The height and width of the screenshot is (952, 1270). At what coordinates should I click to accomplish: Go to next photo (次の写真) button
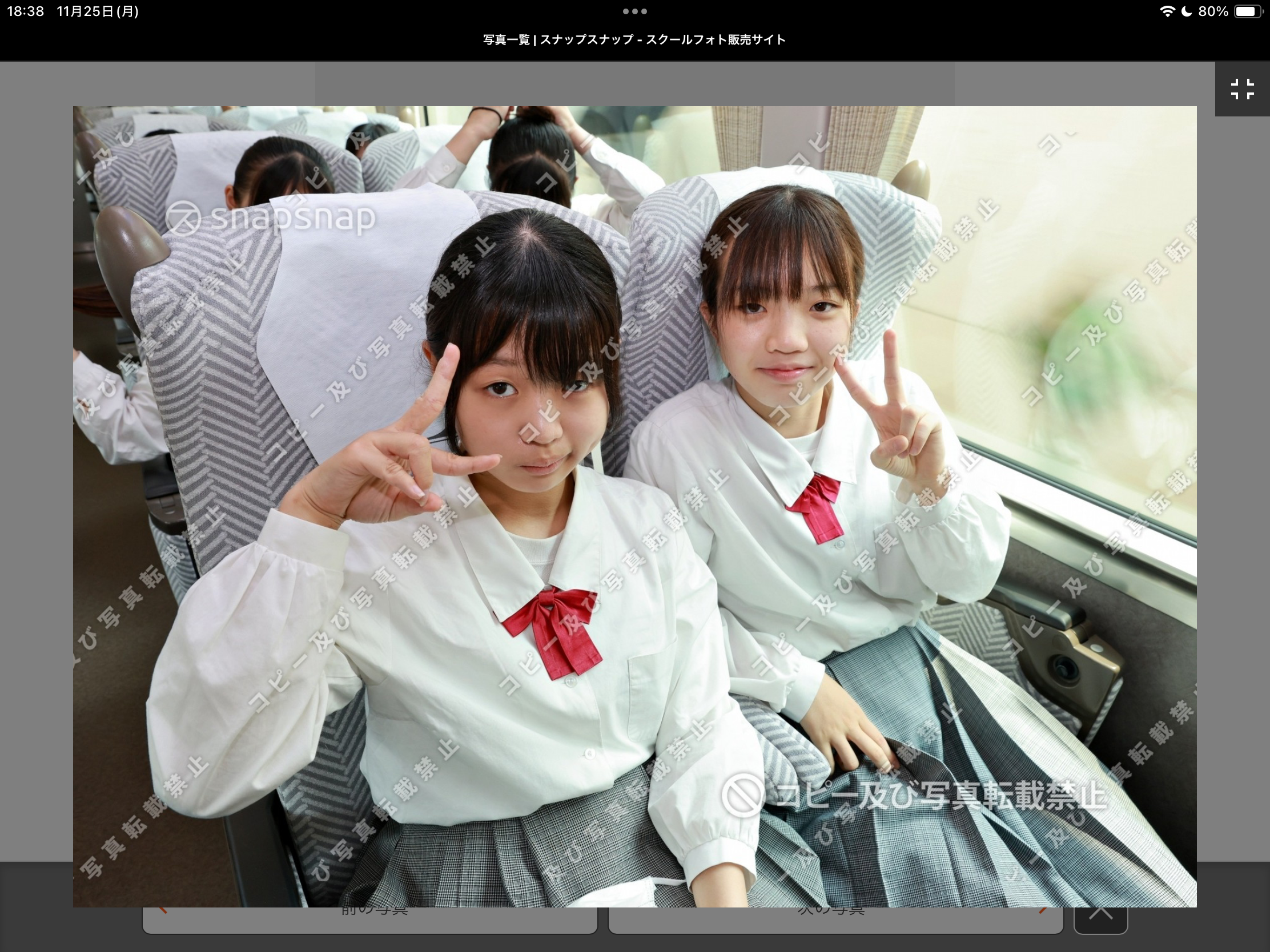pos(833,919)
